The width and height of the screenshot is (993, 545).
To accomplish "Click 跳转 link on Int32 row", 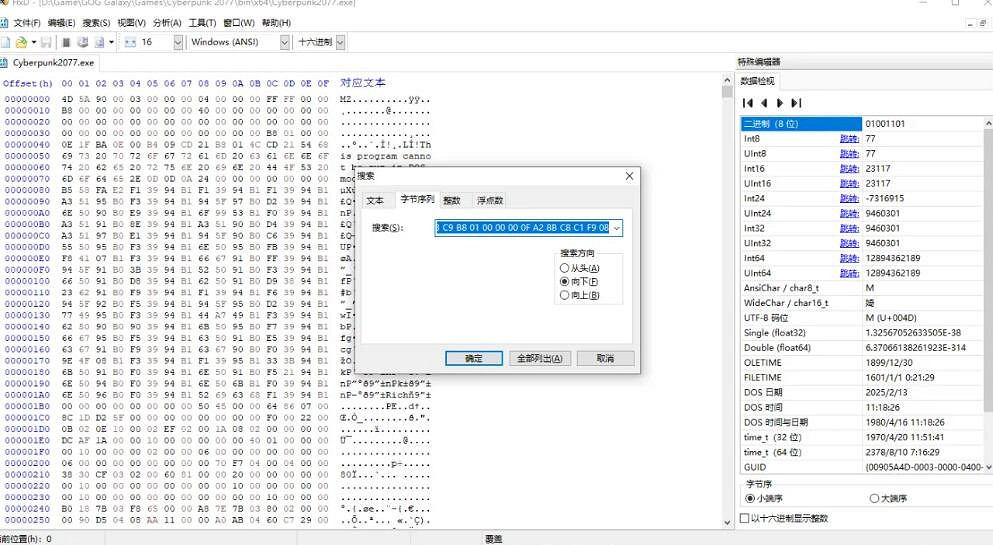I will click(x=849, y=229).
